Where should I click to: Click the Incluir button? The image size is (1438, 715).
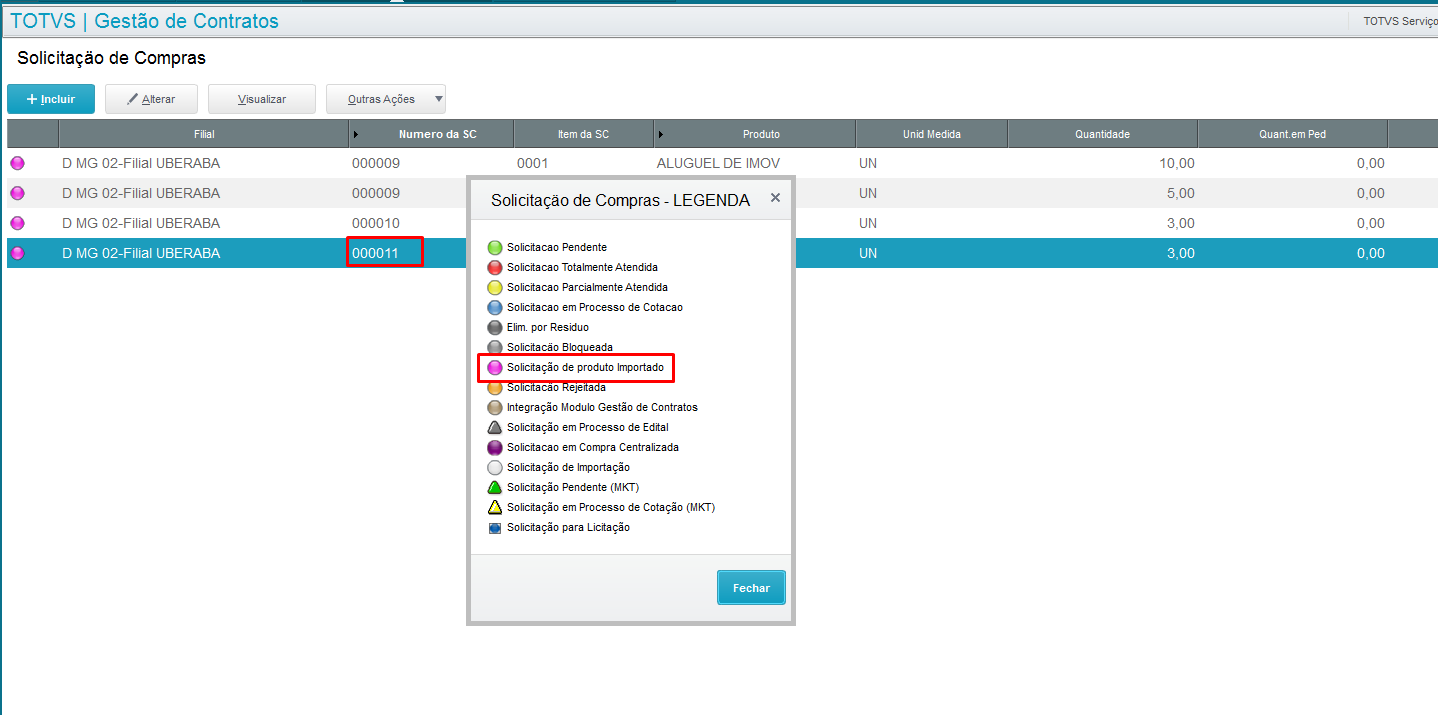[x=51, y=99]
